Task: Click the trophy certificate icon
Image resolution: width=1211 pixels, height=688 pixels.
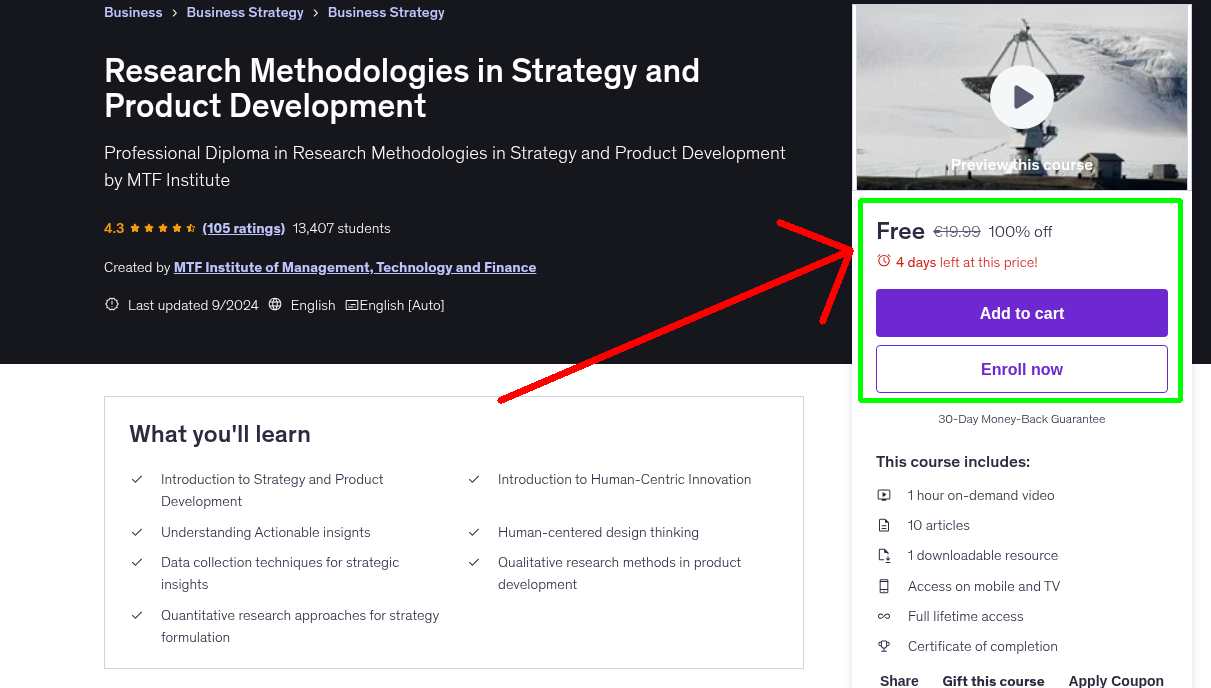Action: coord(884,646)
